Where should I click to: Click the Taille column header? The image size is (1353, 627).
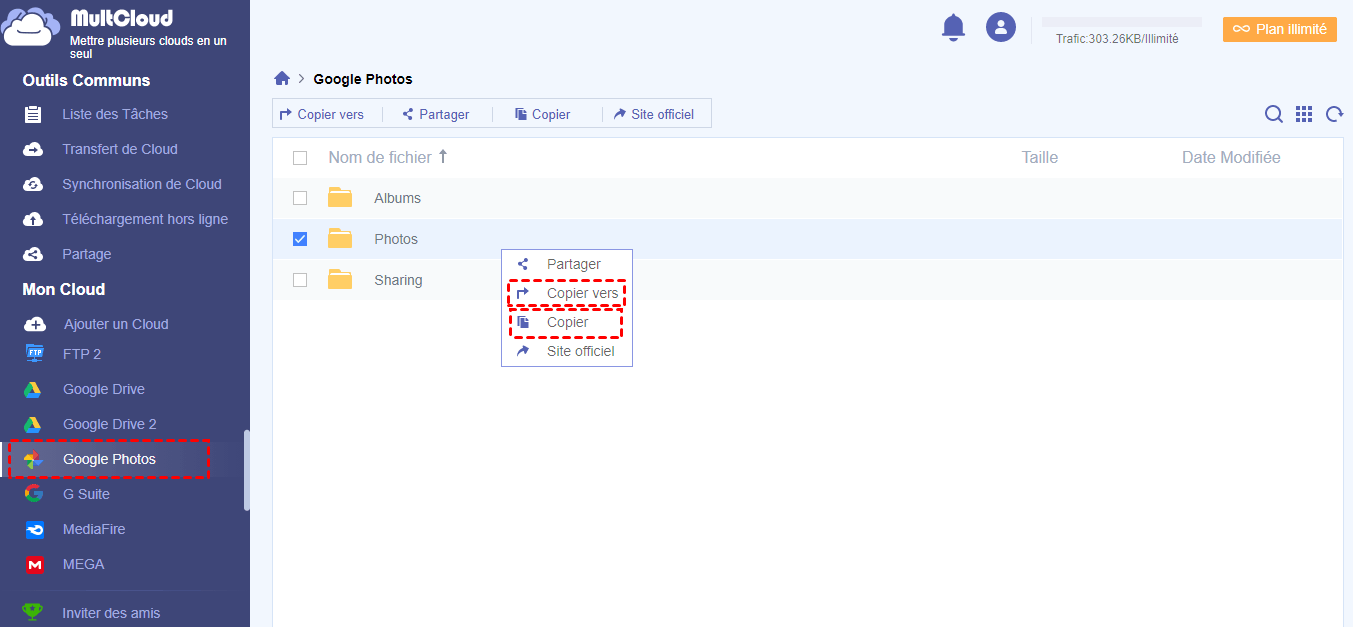click(x=1040, y=157)
